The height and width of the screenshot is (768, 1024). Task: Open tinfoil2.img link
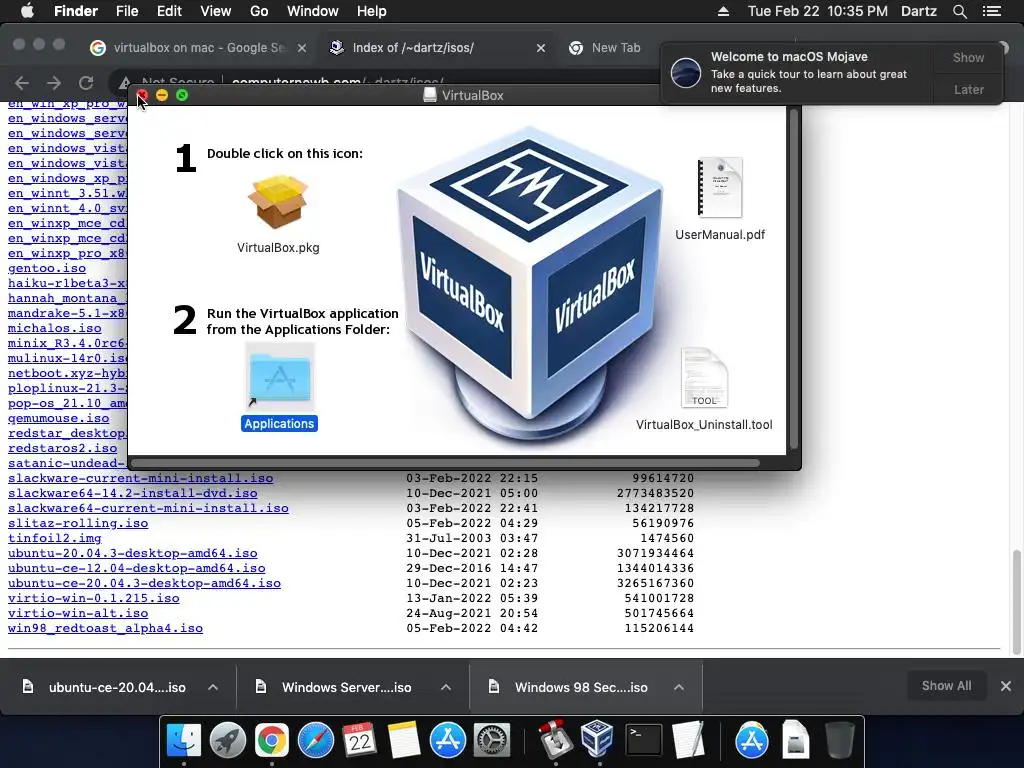(x=55, y=538)
